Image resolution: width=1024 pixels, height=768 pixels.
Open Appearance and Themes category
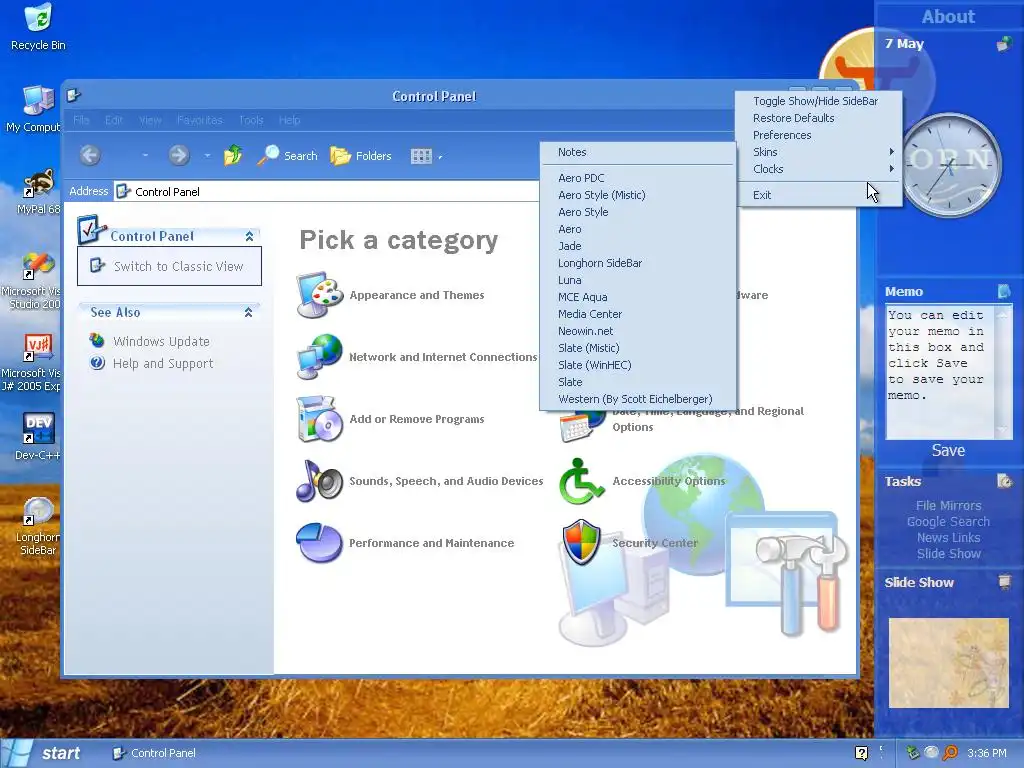click(x=417, y=295)
